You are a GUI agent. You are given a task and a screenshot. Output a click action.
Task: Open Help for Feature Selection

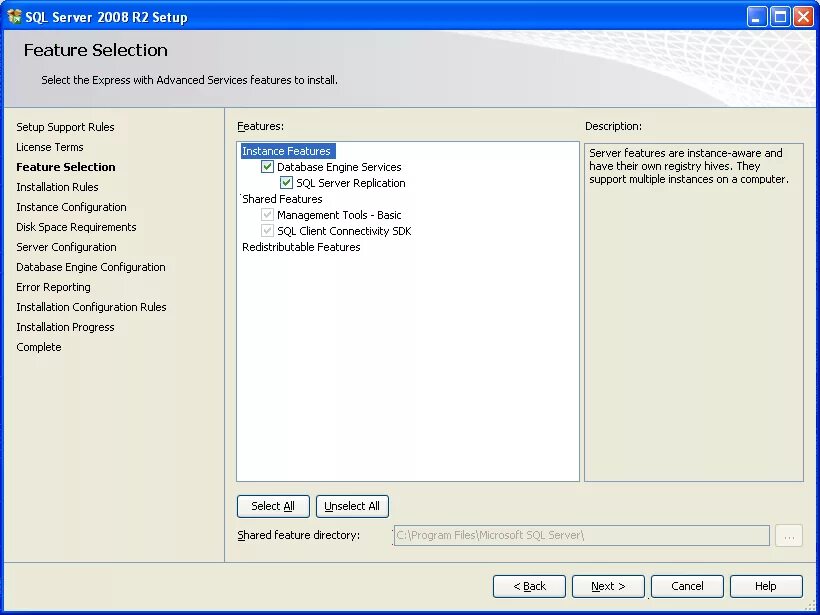click(x=766, y=586)
